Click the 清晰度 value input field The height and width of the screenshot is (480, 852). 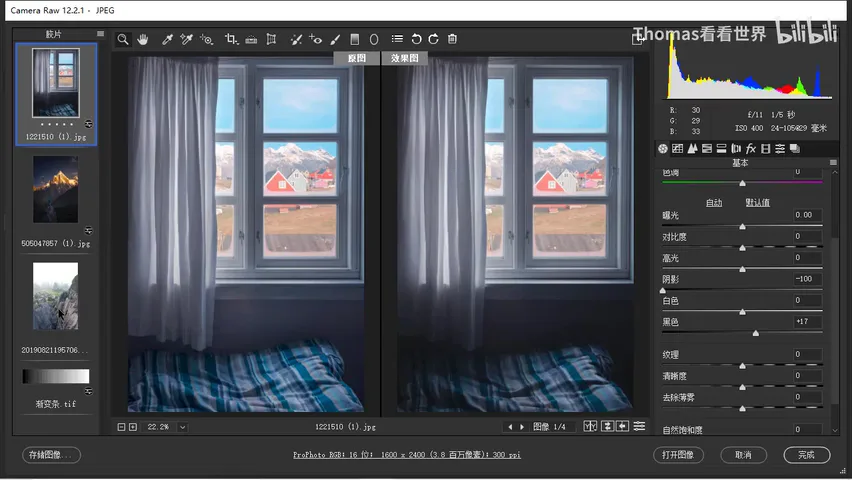[x=807, y=376]
